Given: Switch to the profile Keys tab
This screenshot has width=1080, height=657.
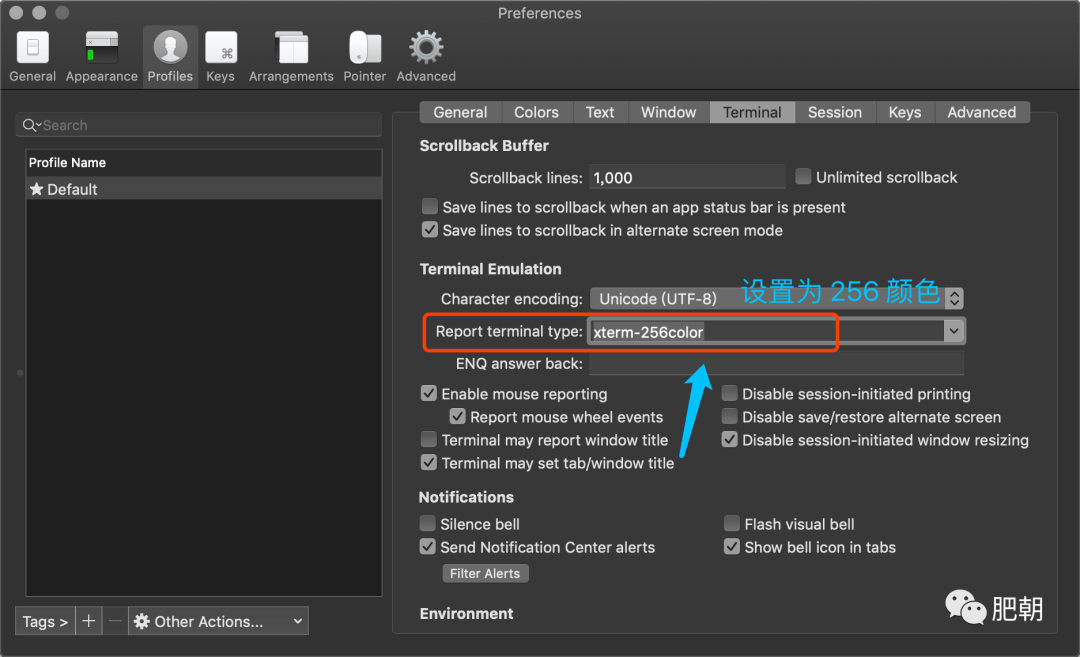Looking at the screenshot, I should tap(904, 112).
